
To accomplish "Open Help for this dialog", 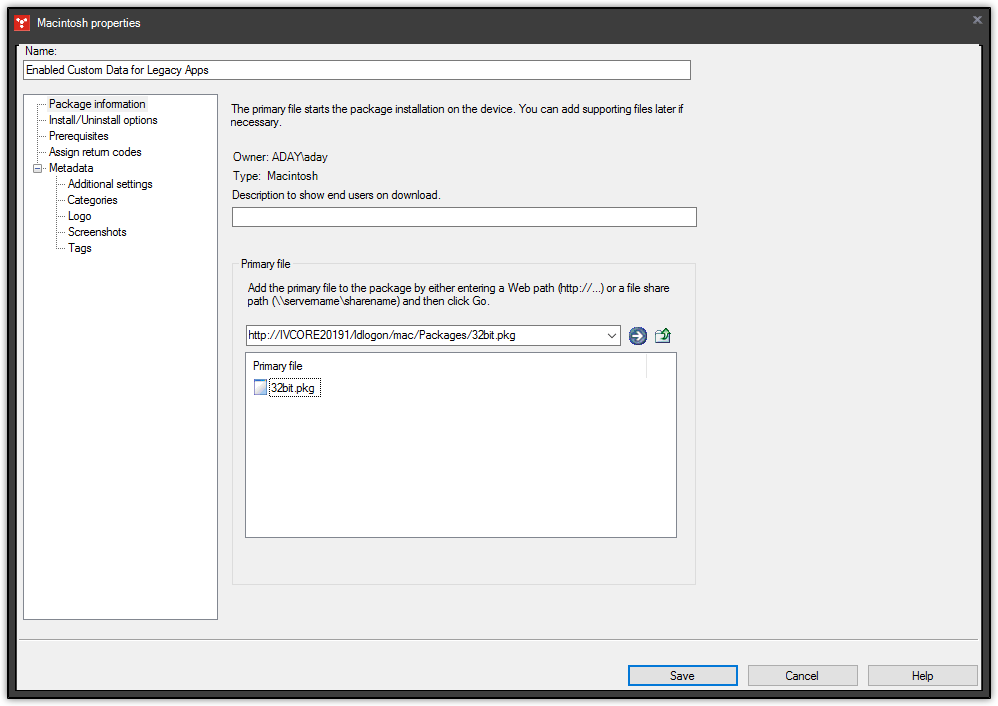I will [x=922, y=675].
